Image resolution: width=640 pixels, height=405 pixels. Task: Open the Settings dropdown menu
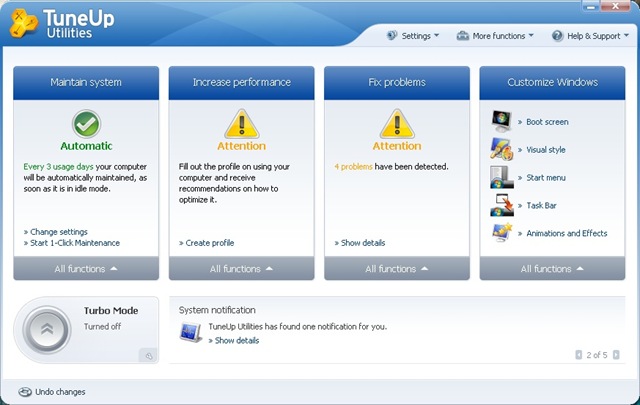[413, 36]
